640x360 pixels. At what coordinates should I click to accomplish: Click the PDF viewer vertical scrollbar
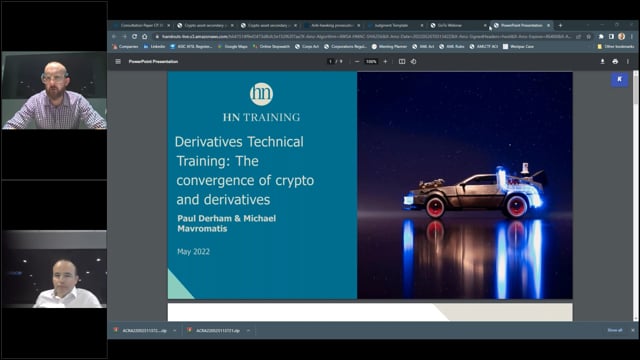click(x=636, y=195)
